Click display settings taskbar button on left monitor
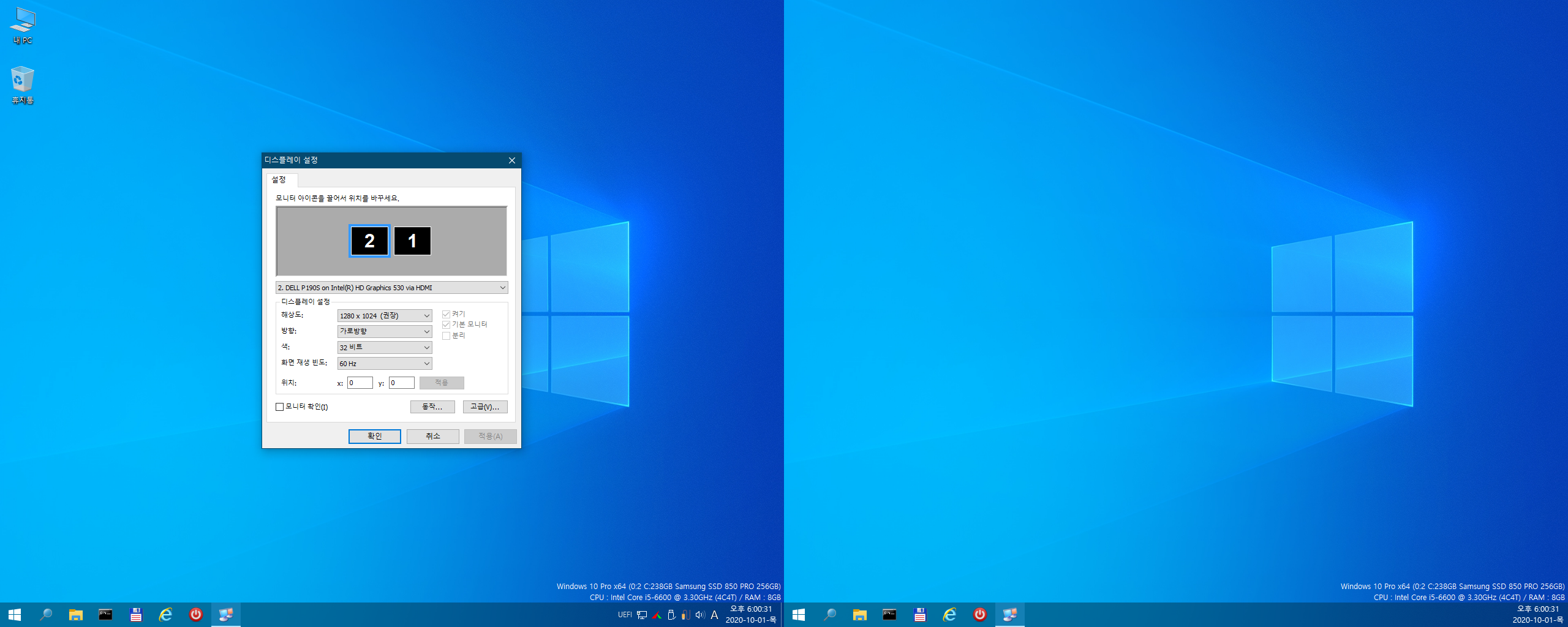 pos(225,615)
